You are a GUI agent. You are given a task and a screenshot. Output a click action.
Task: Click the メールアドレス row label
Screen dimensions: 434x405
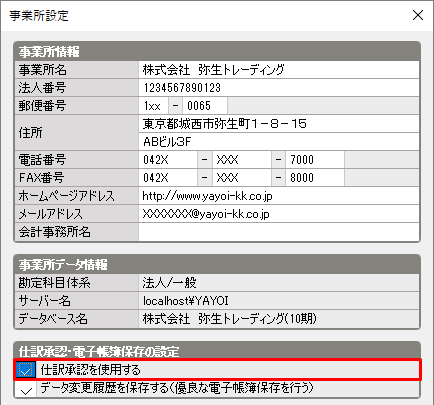click(77, 214)
